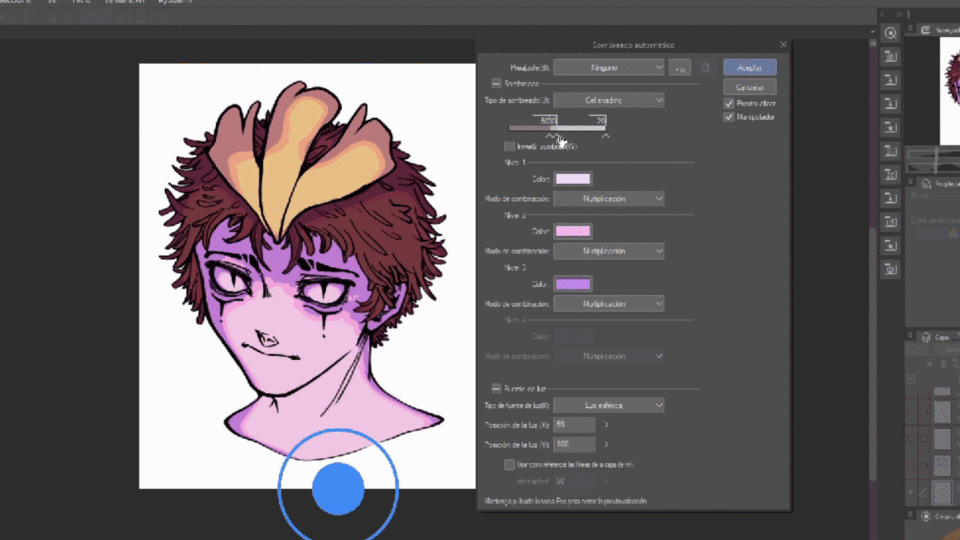The width and height of the screenshot is (960, 540).
Task: Pick the Nivel 3 purple color swatch
Action: tap(573, 284)
